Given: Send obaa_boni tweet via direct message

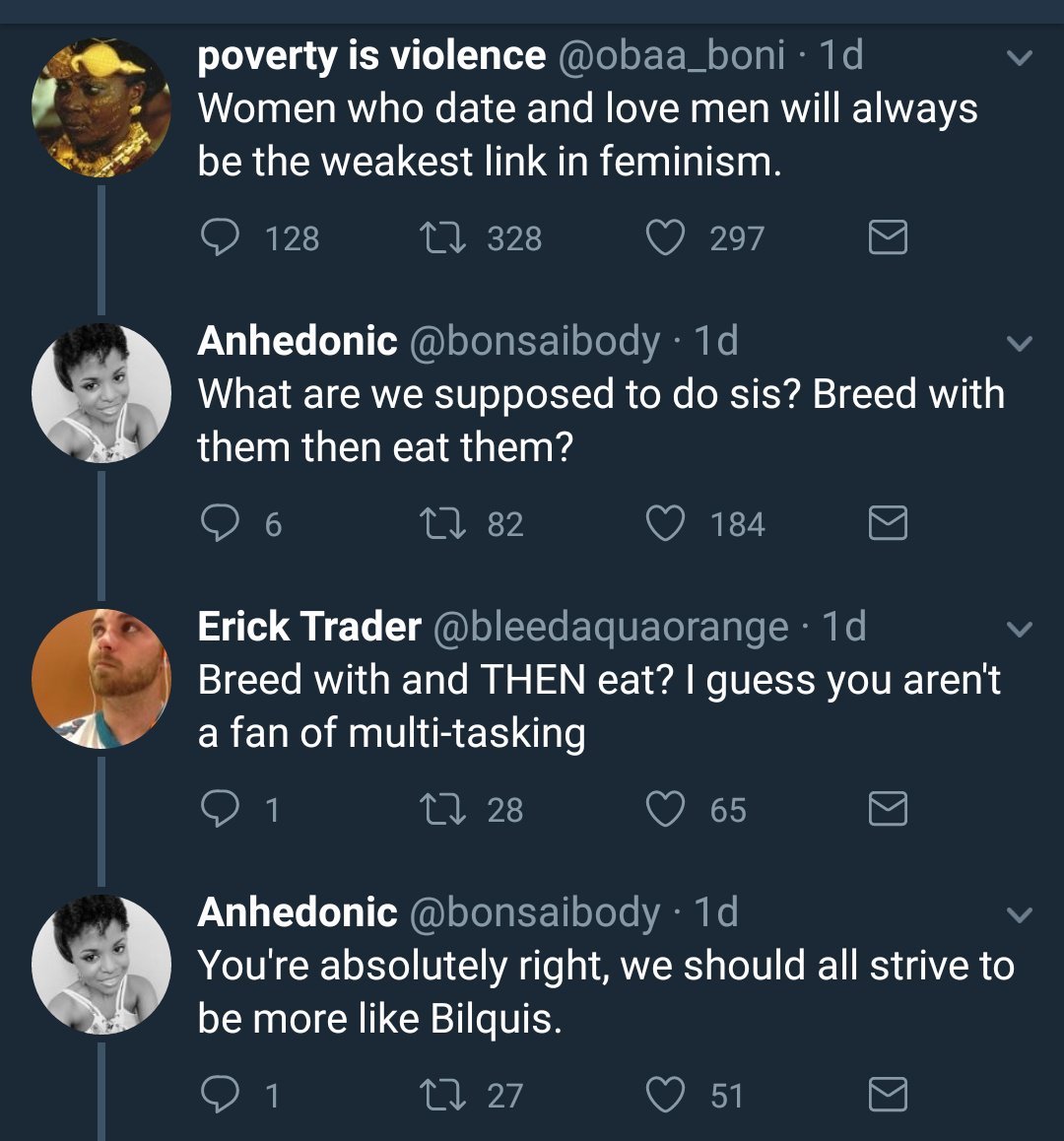Looking at the screenshot, I should pos(888,237).
